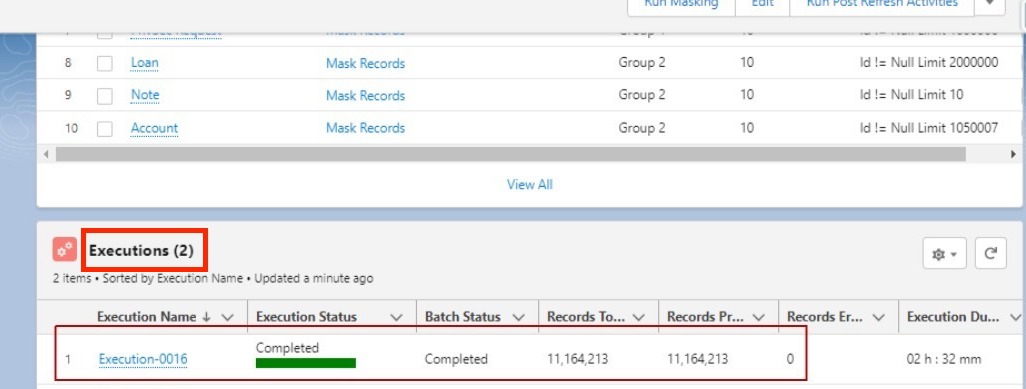Screen dimensions: 1026x389
Task: Click View All under the objects list
Action: click(x=529, y=185)
